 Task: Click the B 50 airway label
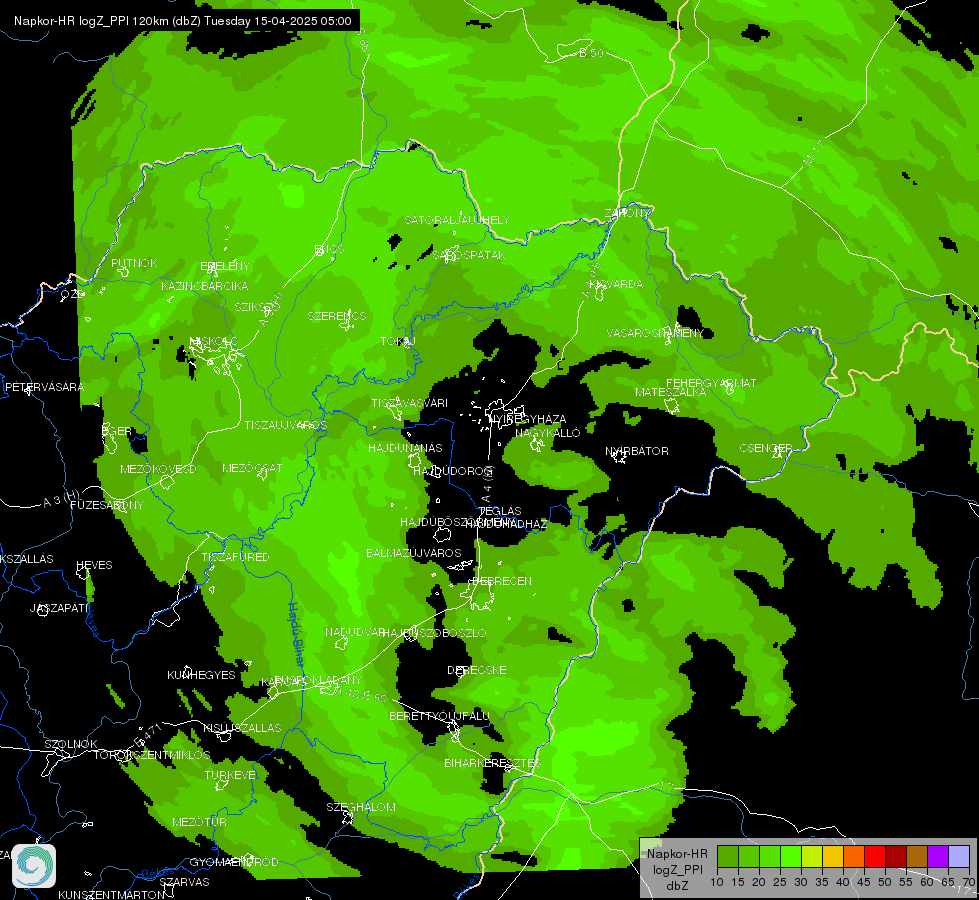coord(591,53)
